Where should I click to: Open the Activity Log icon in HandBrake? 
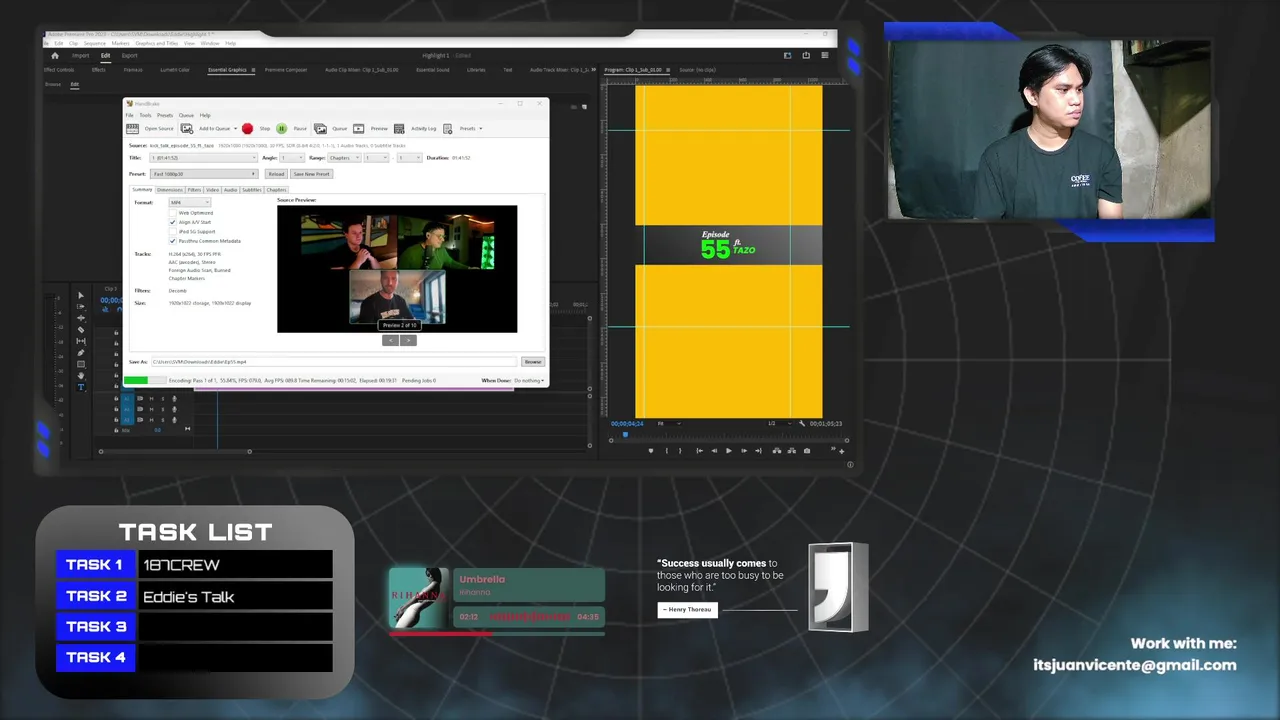click(399, 128)
